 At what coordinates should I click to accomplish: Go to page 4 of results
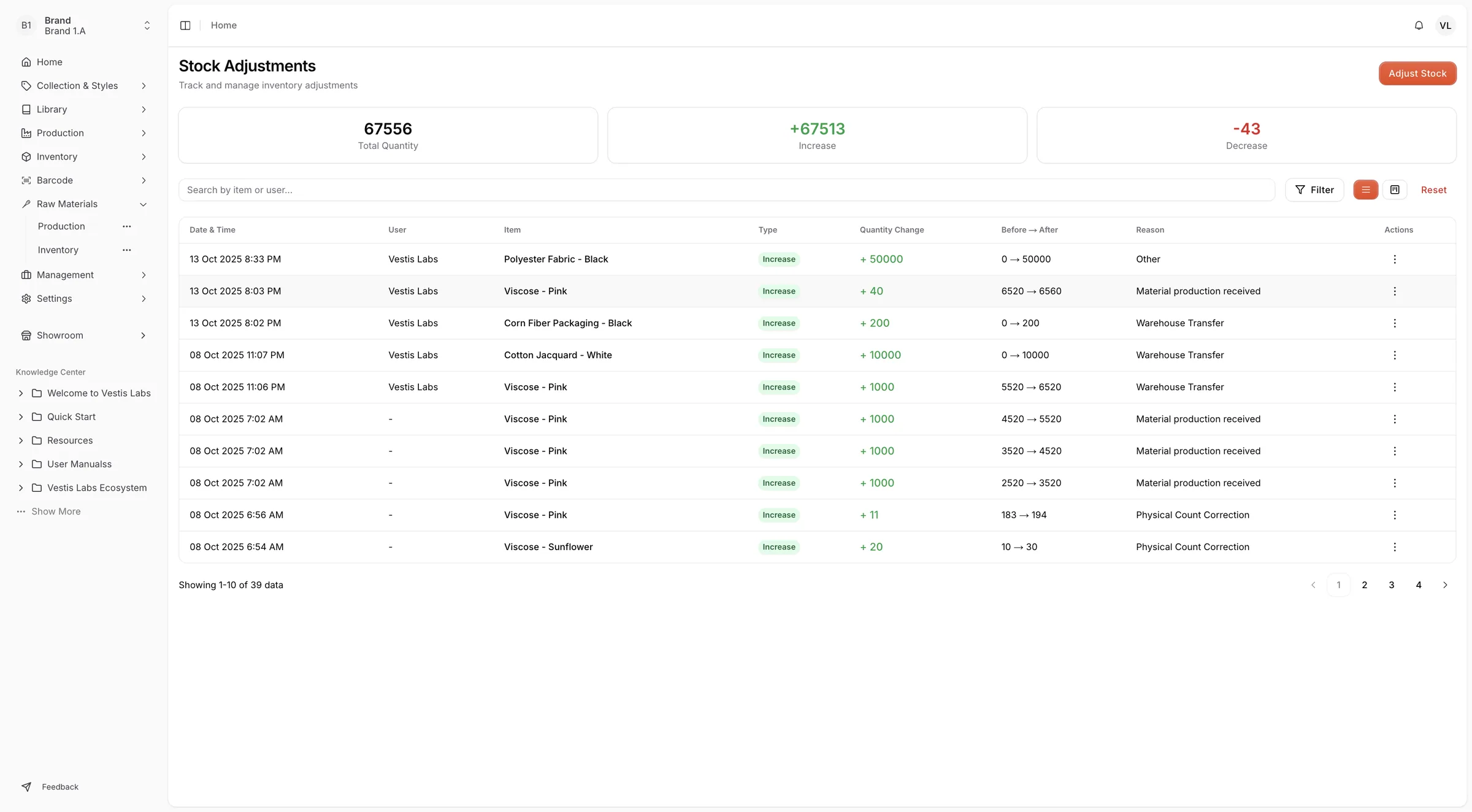tap(1419, 585)
